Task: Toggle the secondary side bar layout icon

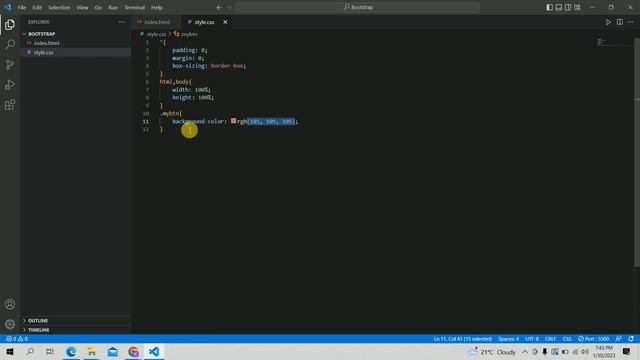Action: point(568,7)
